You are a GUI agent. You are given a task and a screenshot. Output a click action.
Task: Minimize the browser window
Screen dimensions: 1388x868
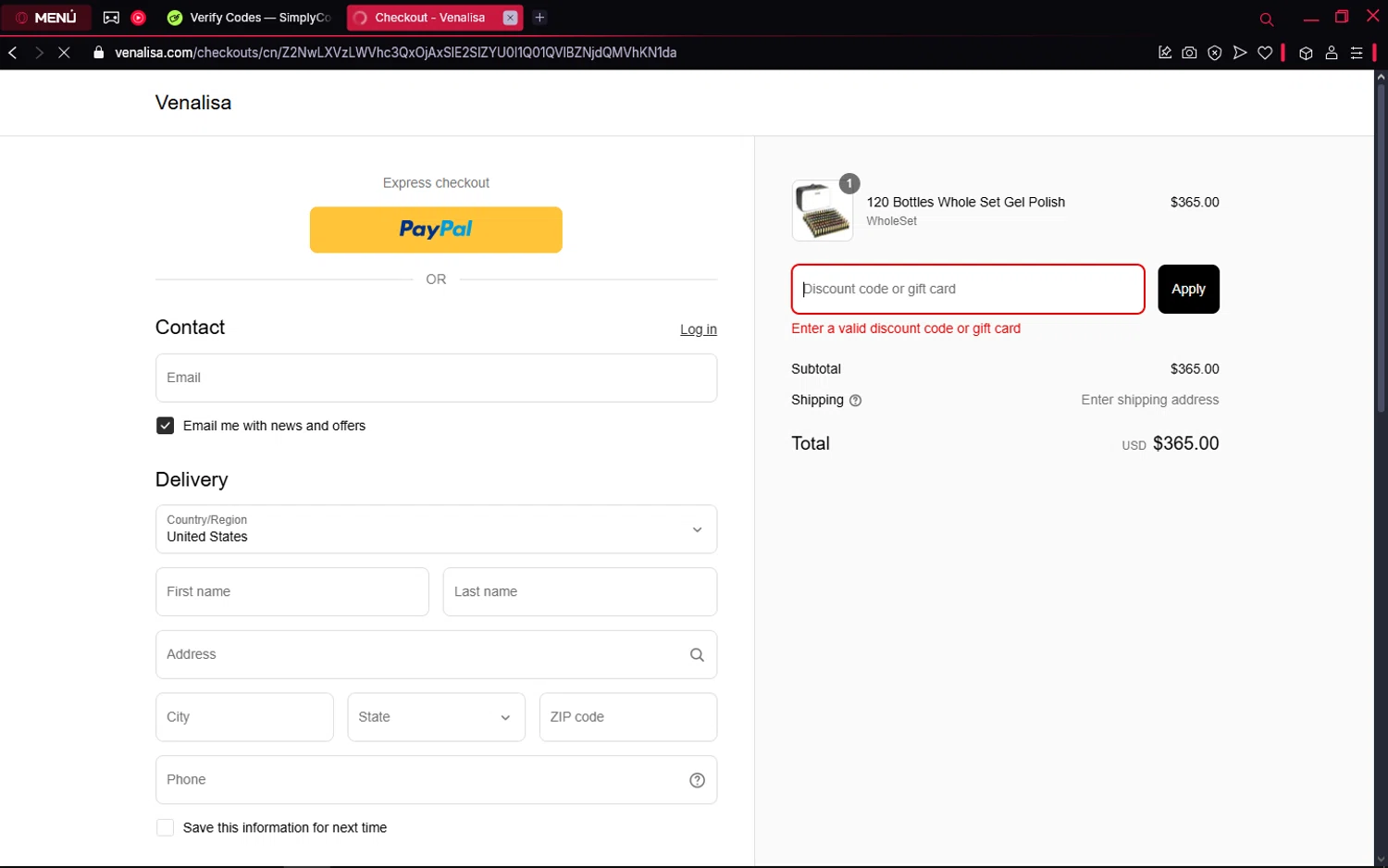pos(1311,18)
